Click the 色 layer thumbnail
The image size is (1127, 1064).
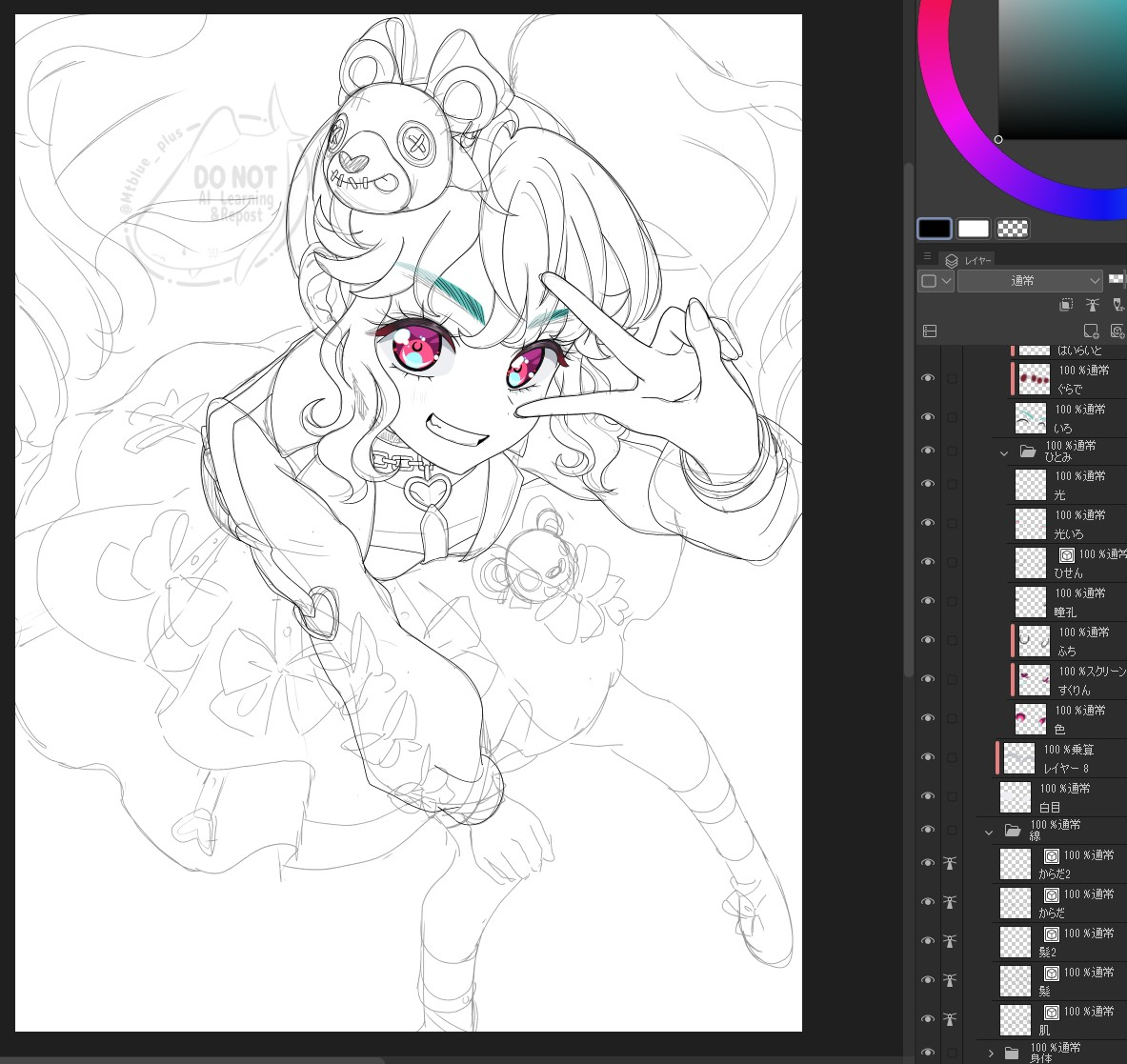click(x=1031, y=719)
